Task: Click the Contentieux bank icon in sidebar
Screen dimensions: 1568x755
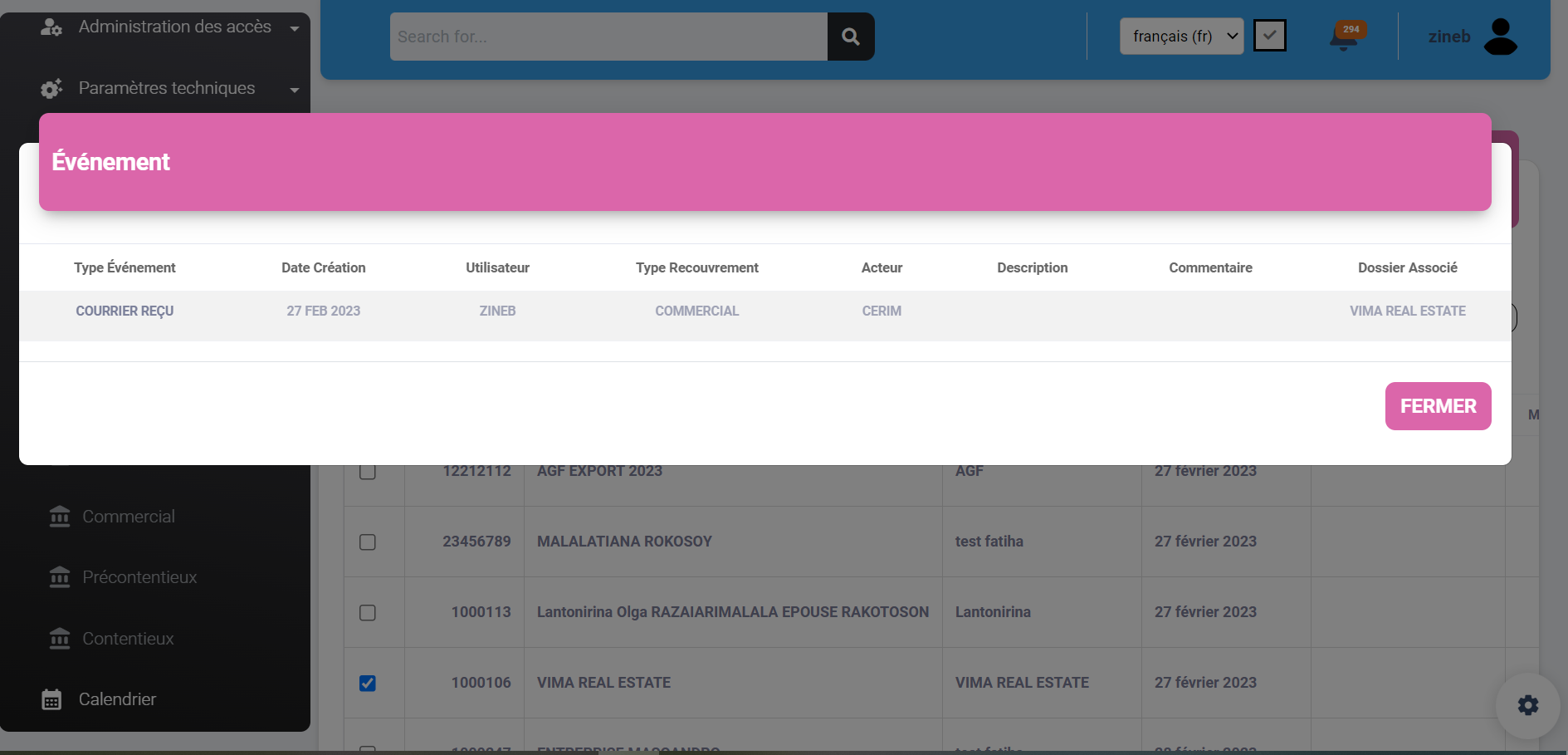Action: (60, 639)
